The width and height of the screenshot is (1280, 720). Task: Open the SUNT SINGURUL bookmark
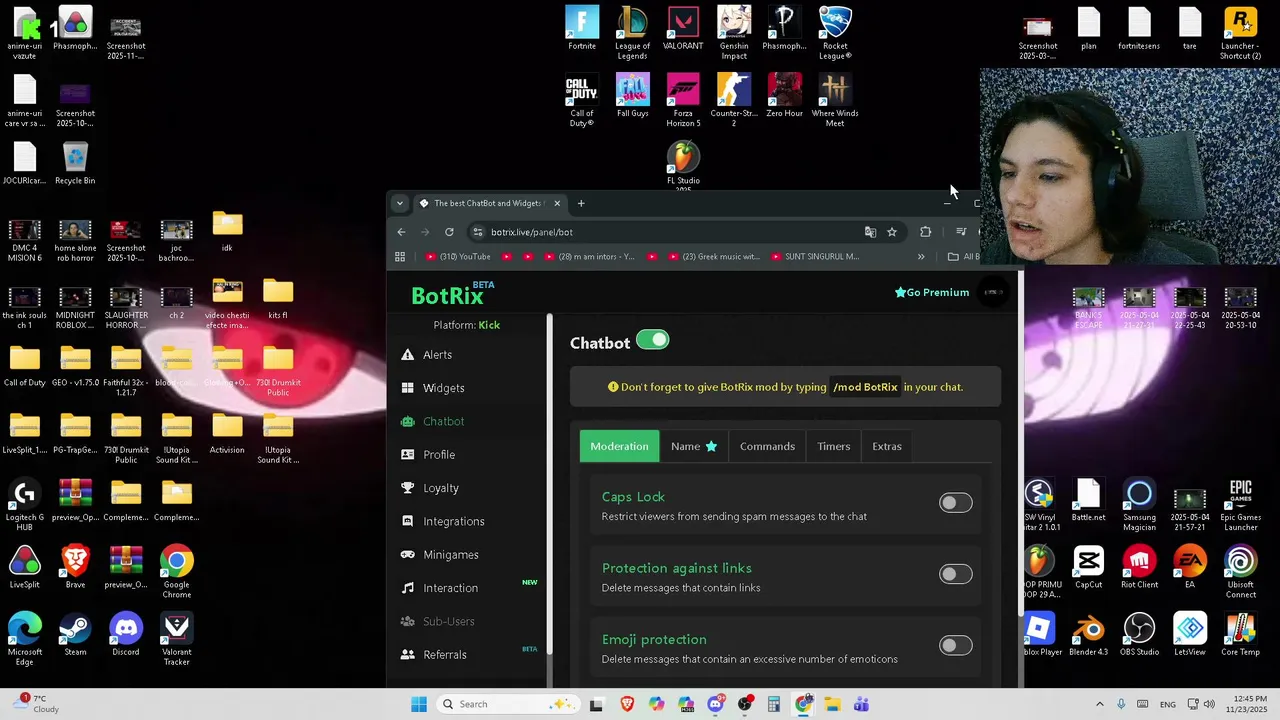tap(815, 257)
